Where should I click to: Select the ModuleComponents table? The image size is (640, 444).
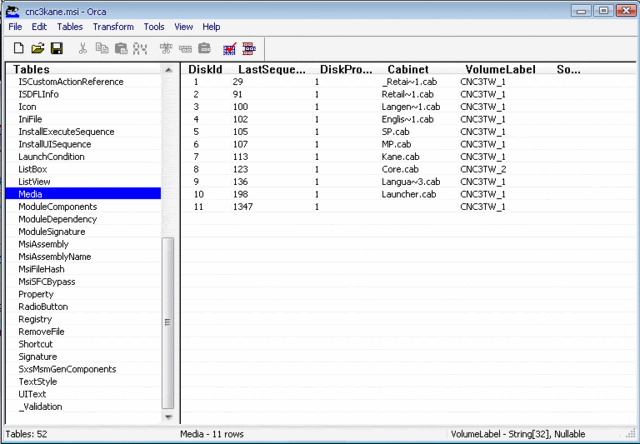58,207
